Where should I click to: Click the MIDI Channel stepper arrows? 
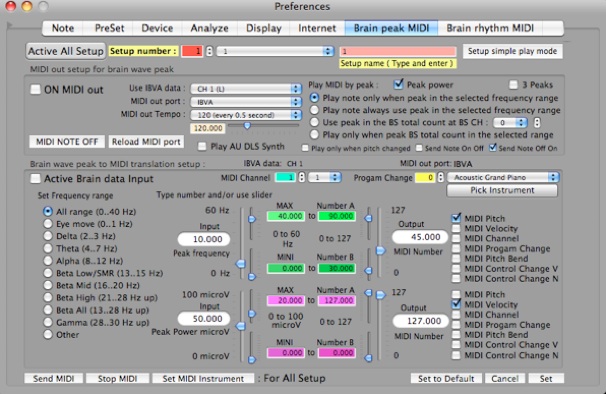click(x=301, y=177)
